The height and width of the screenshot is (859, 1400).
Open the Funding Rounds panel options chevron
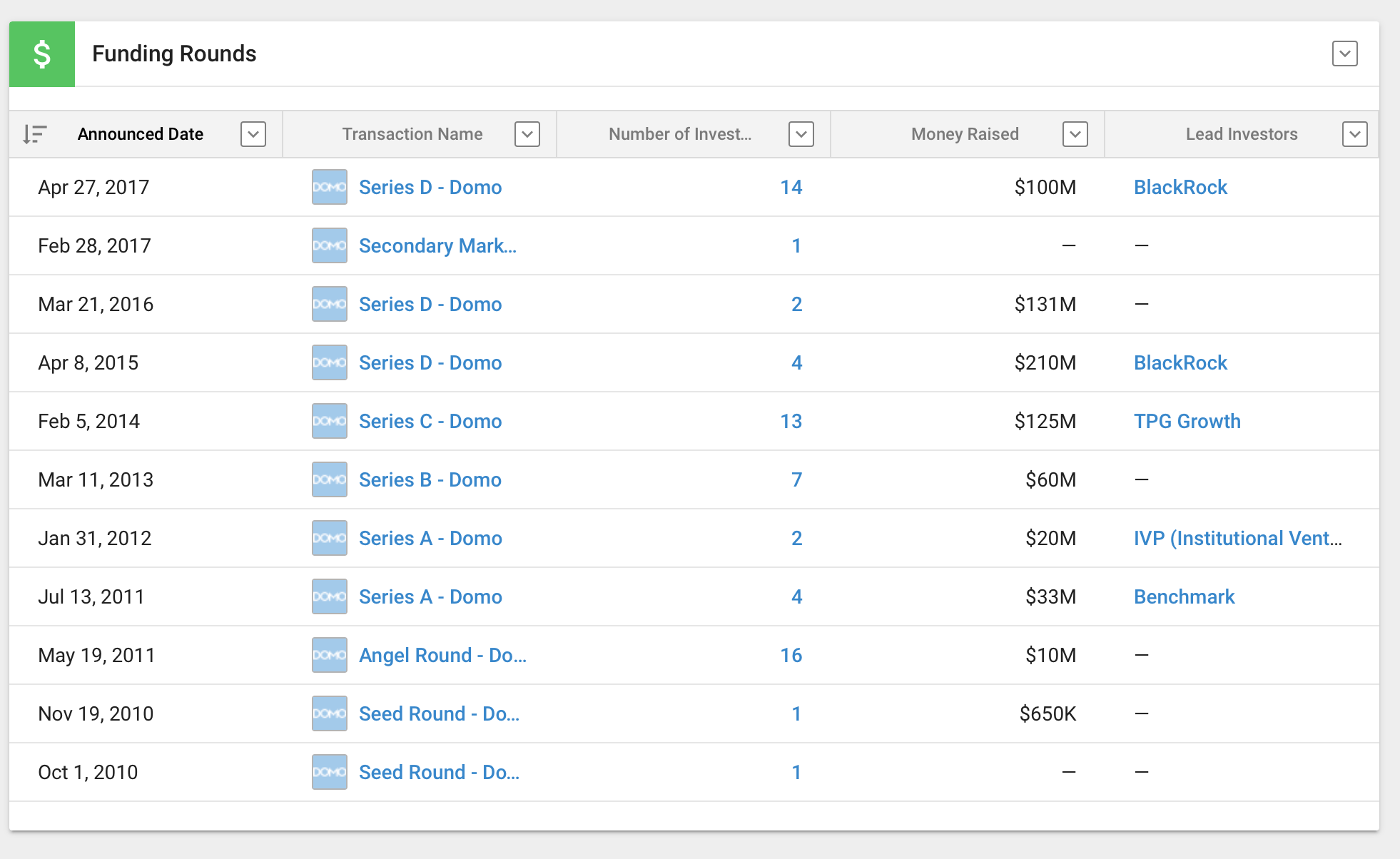(1344, 54)
